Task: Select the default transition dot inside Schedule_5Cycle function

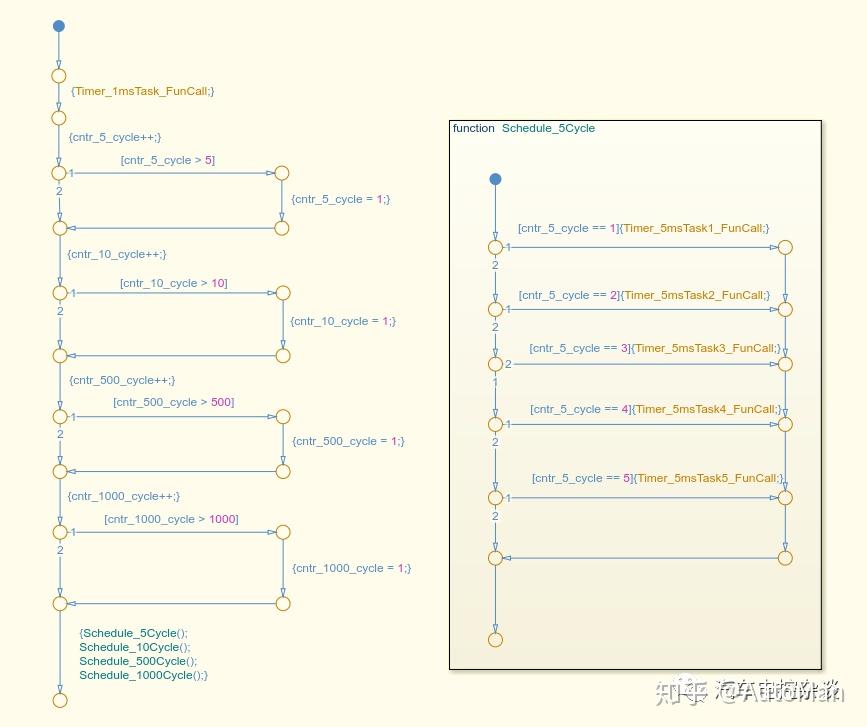Action: 495,179
